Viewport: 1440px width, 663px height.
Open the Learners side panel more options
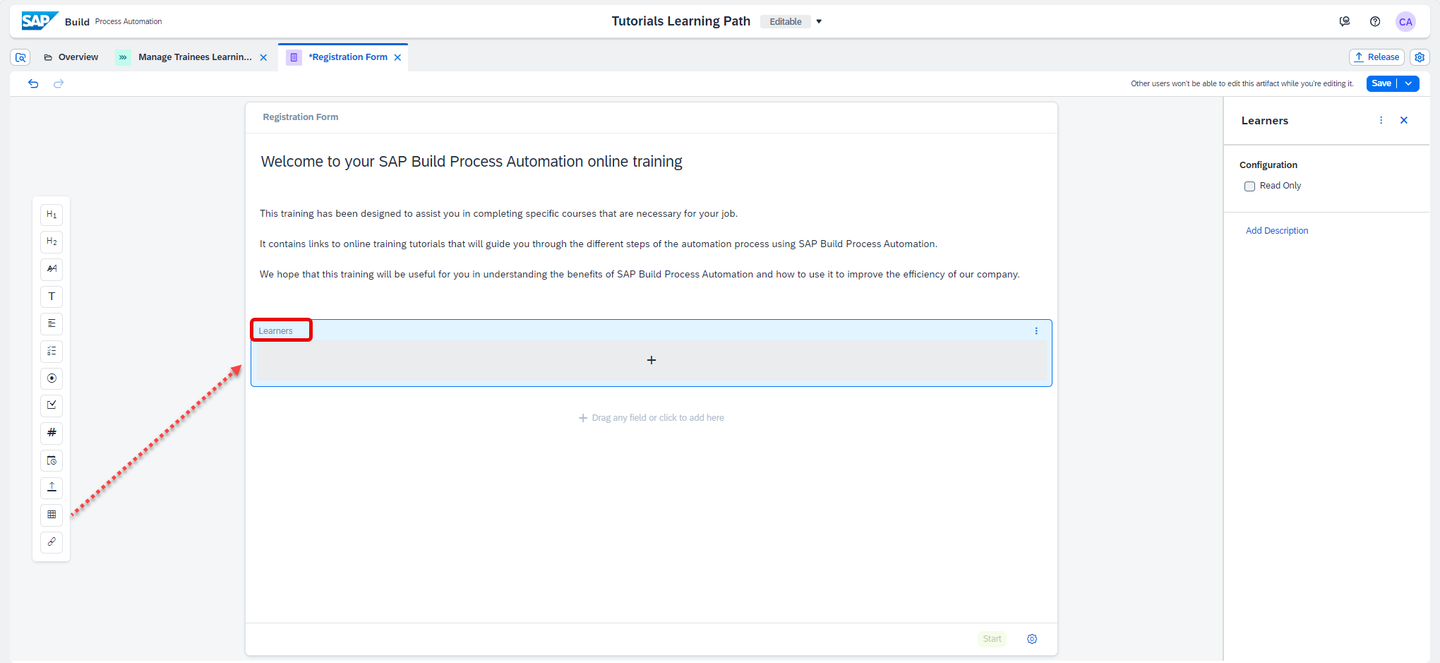(x=1381, y=120)
